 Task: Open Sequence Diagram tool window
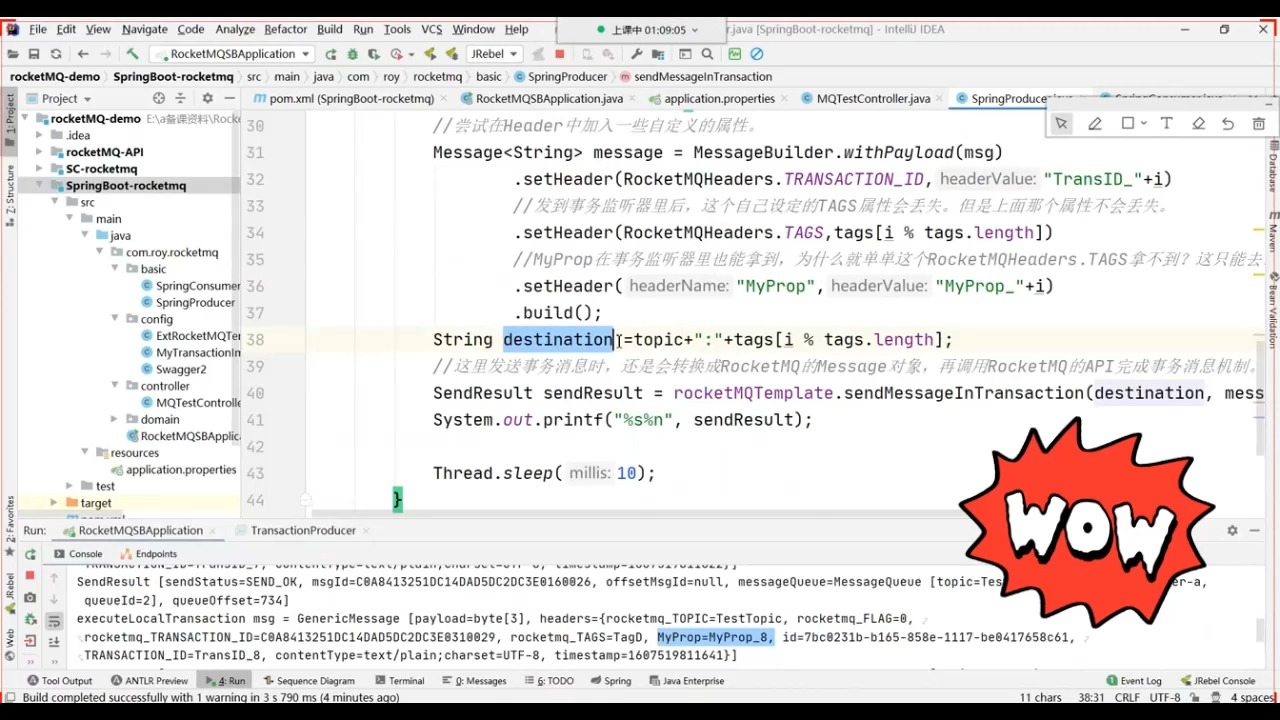point(308,681)
